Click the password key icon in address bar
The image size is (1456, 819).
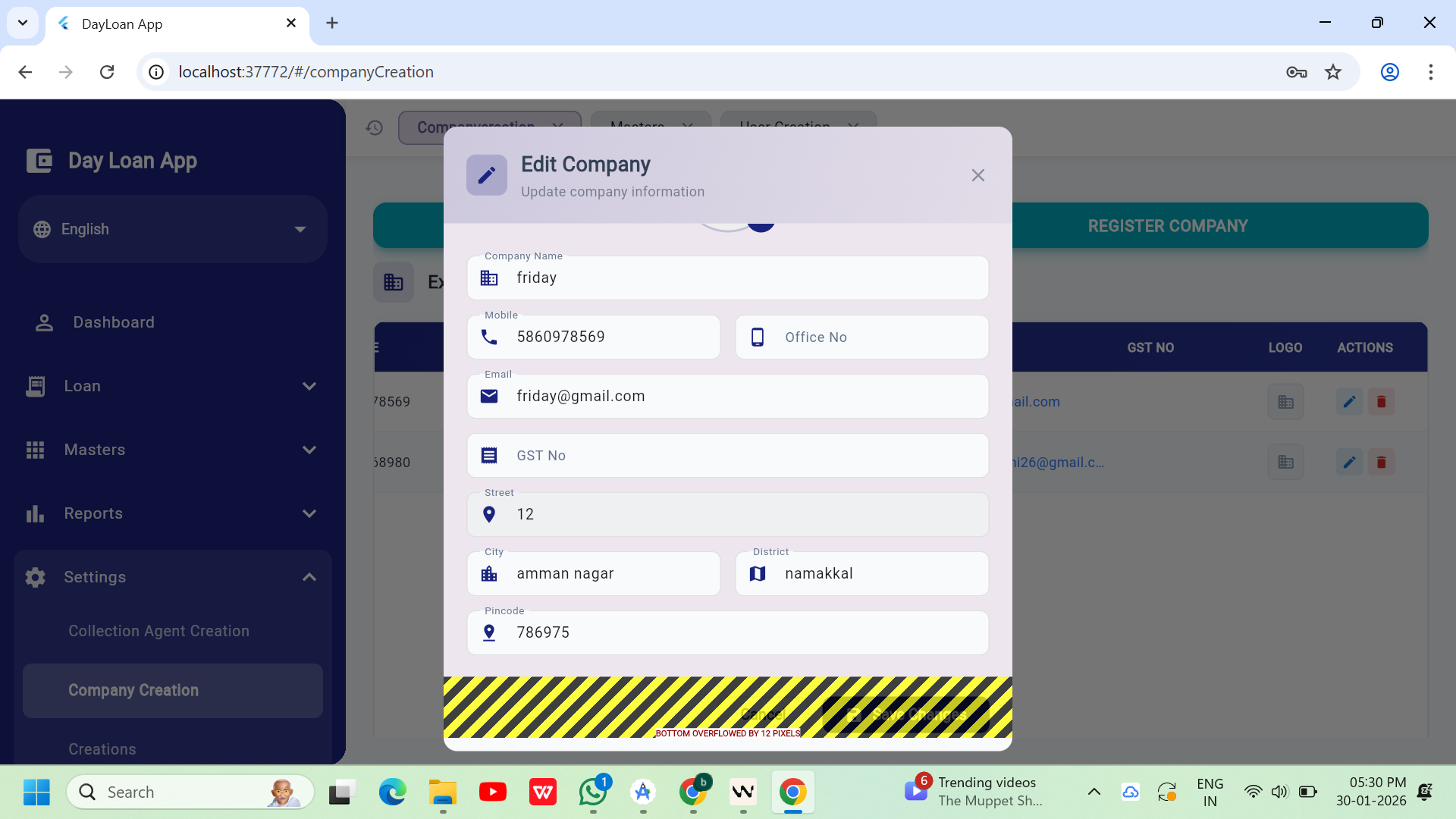(1296, 72)
